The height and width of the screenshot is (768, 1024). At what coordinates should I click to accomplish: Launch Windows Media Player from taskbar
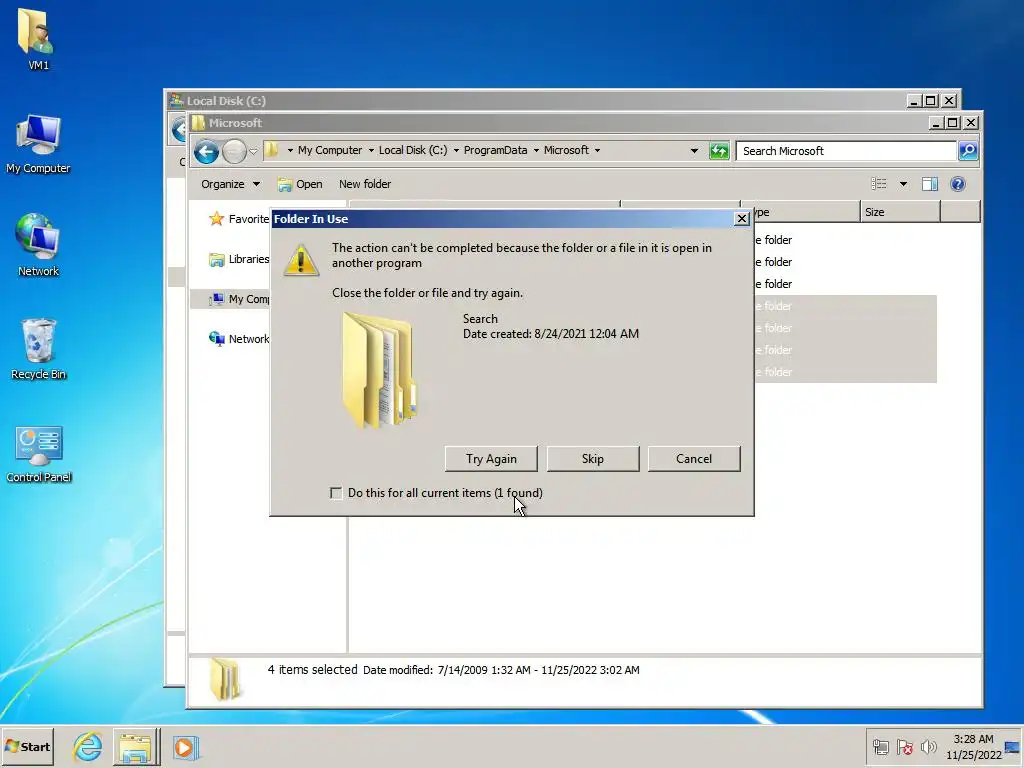pos(185,747)
